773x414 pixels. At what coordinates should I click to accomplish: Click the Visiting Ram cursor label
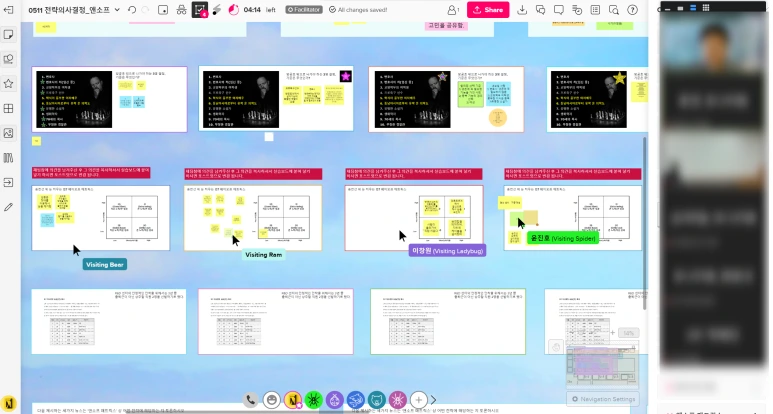point(264,255)
